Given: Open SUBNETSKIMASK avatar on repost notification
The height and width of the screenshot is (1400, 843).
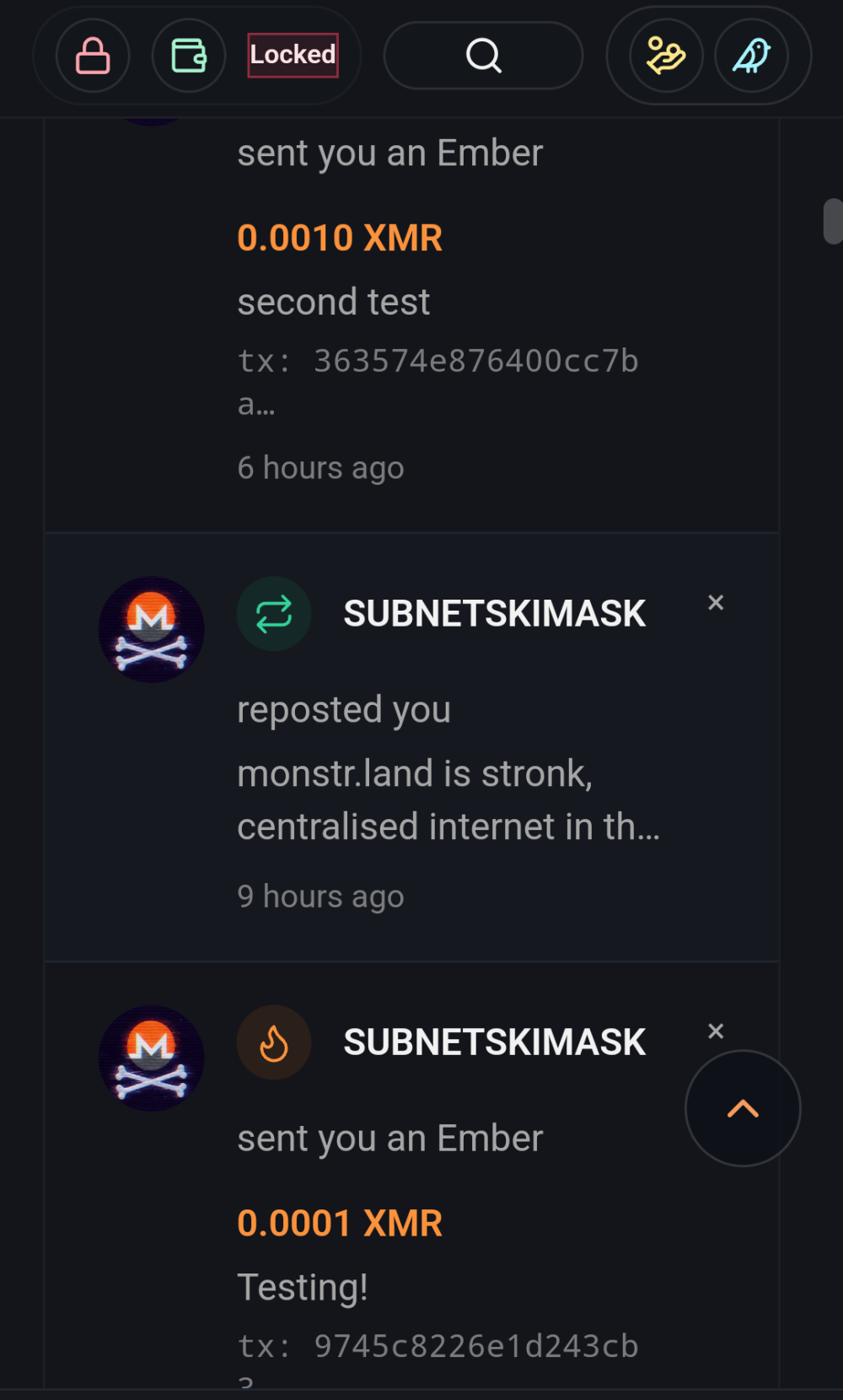Looking at the screenshot, I should pos(152,630).
